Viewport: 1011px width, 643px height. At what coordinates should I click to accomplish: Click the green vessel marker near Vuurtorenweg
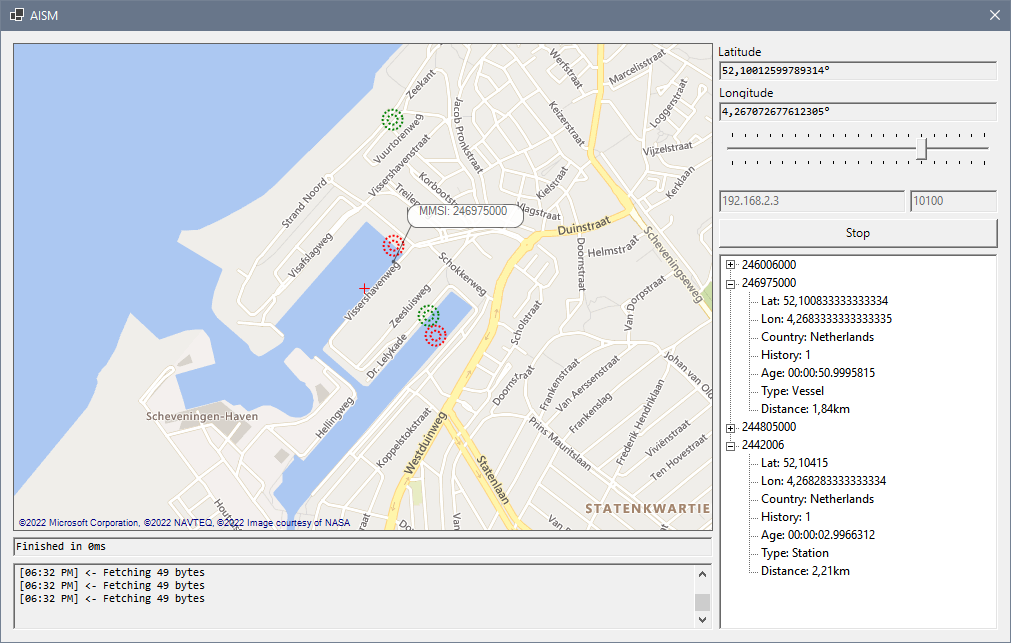392,119
